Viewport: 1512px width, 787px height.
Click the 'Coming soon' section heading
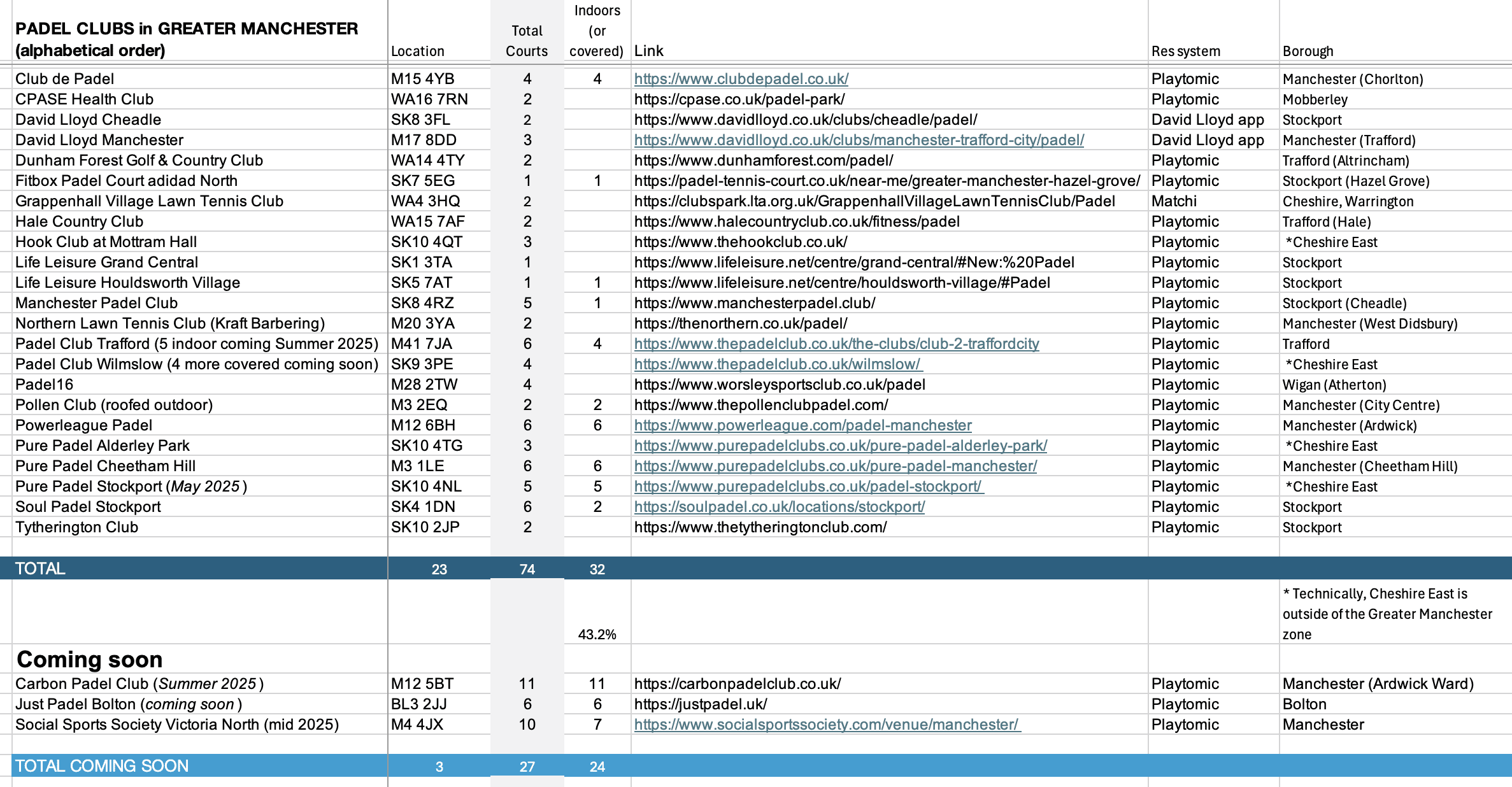89,659
